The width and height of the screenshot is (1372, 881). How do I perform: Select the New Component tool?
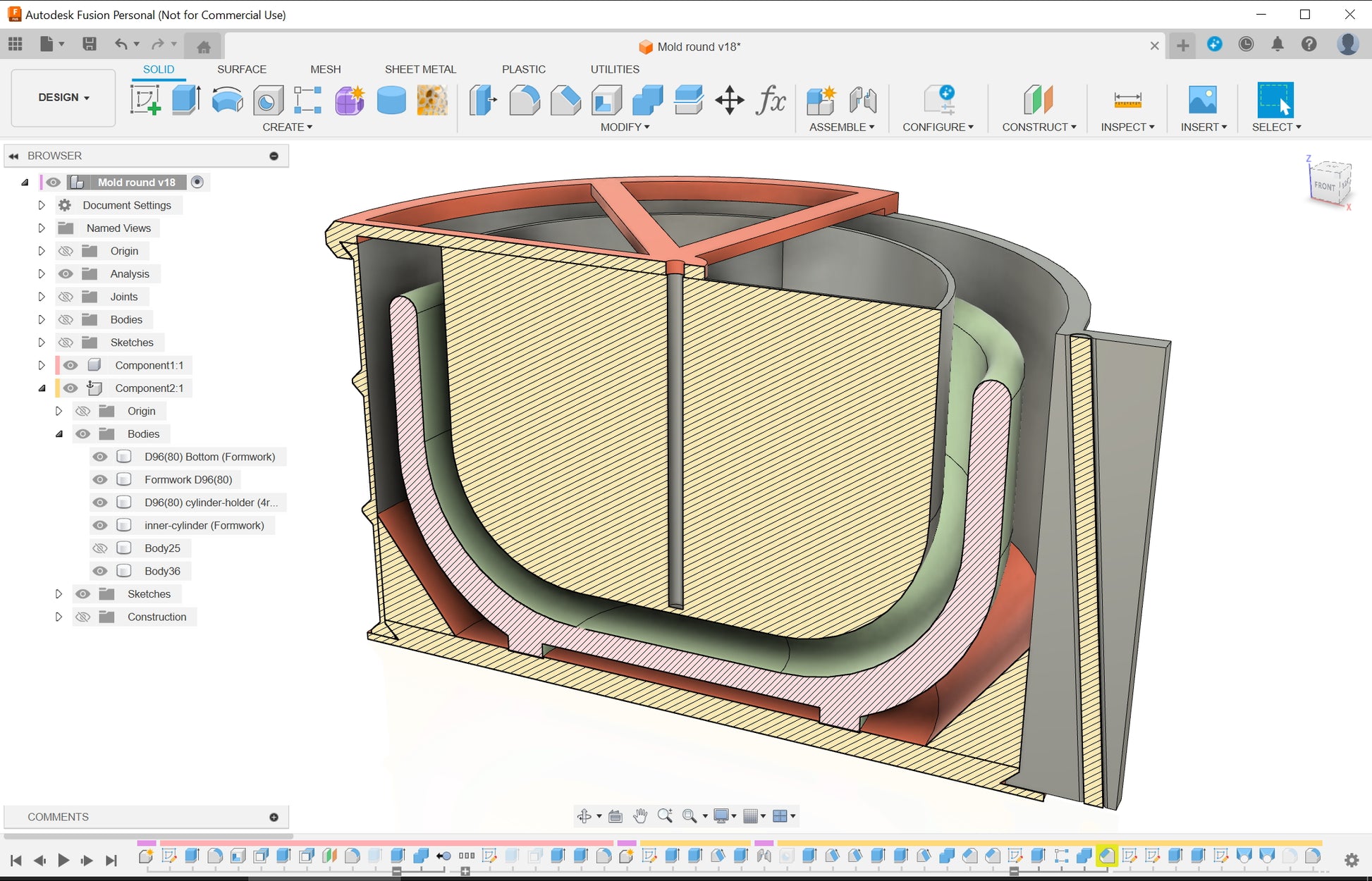click(821, 99)
